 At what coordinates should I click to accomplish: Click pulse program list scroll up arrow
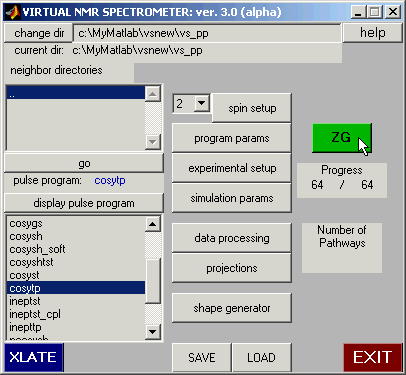pyautogui.click(x=153, y=224)
